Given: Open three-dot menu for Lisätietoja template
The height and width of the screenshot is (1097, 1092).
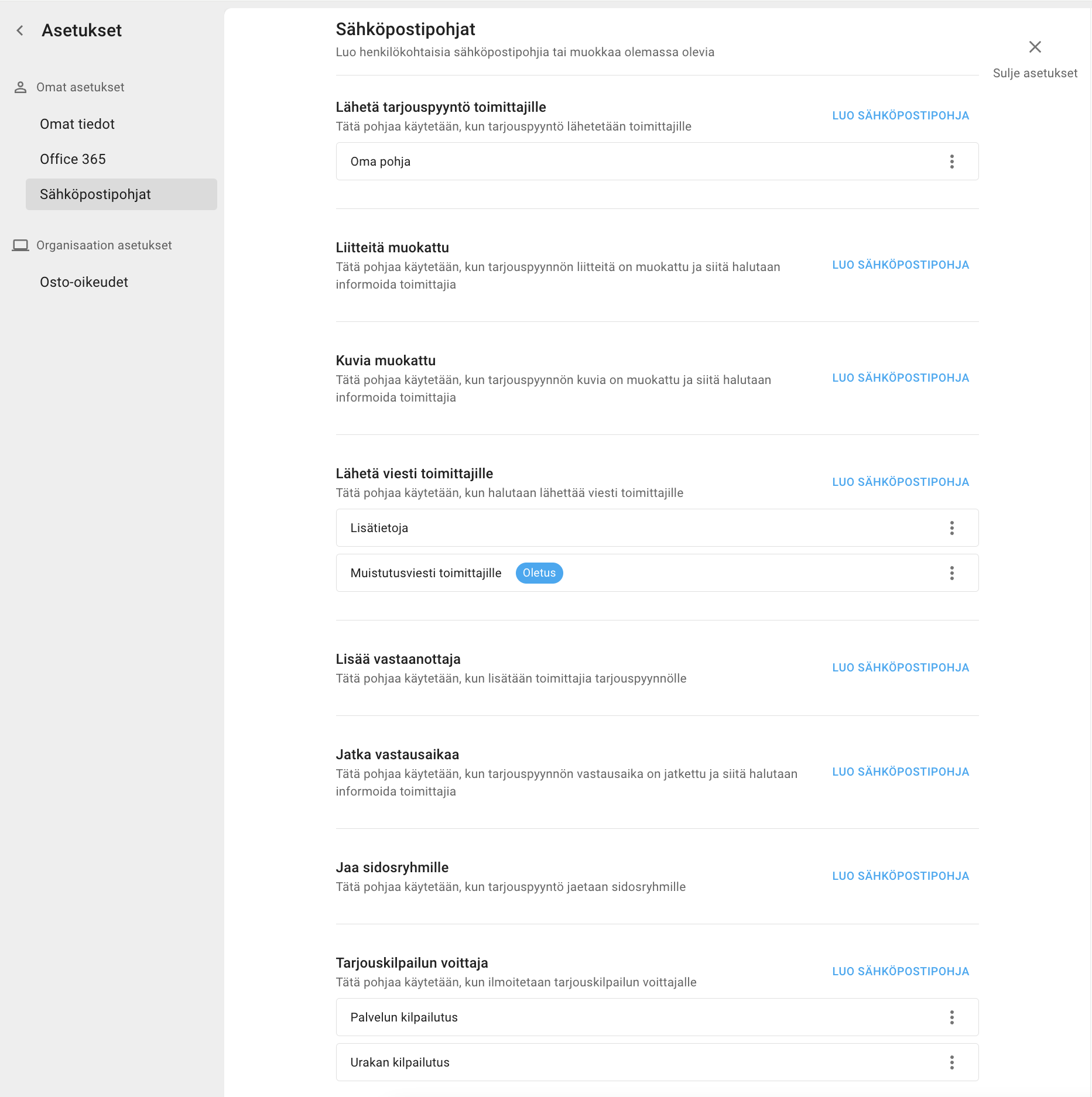Looking at the screenshot, I should pyautogui.click(x=951, y=528).
